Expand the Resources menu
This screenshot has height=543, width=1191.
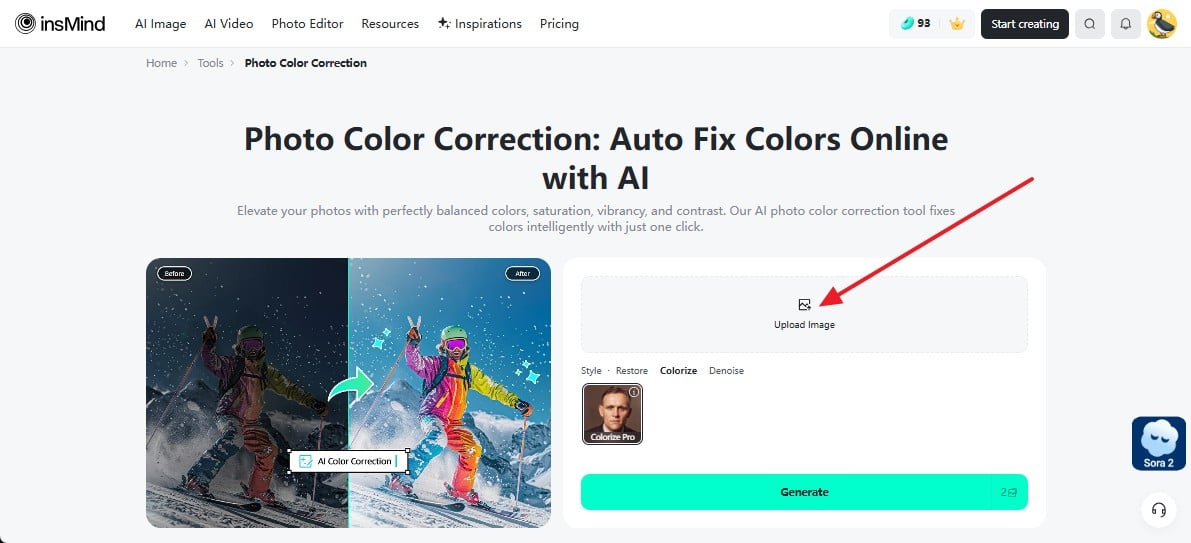(x=390, y=24)
